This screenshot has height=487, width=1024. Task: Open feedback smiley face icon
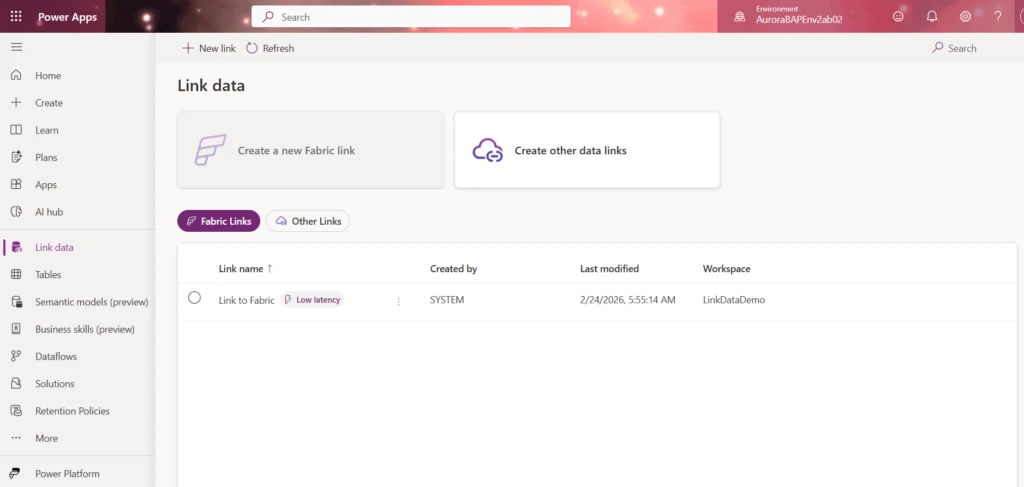point(899,17)
